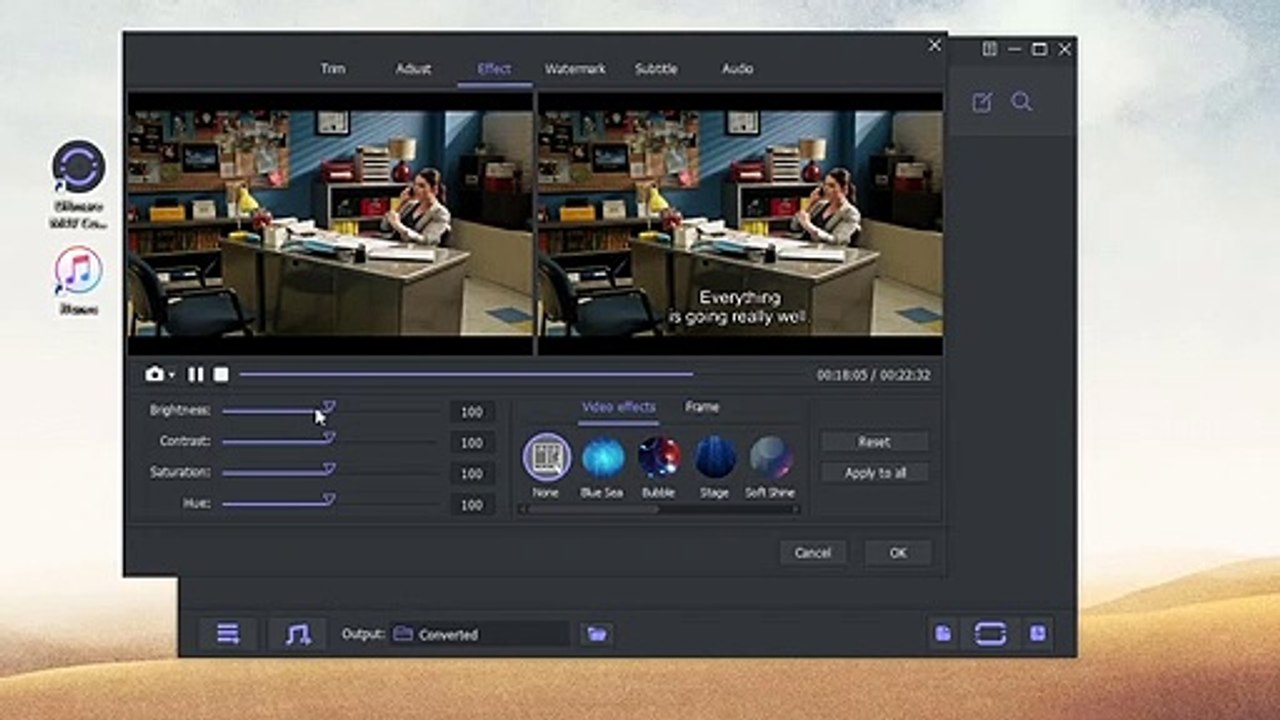
Task: Switch to the Trim tab
Action: pos(333,69)
